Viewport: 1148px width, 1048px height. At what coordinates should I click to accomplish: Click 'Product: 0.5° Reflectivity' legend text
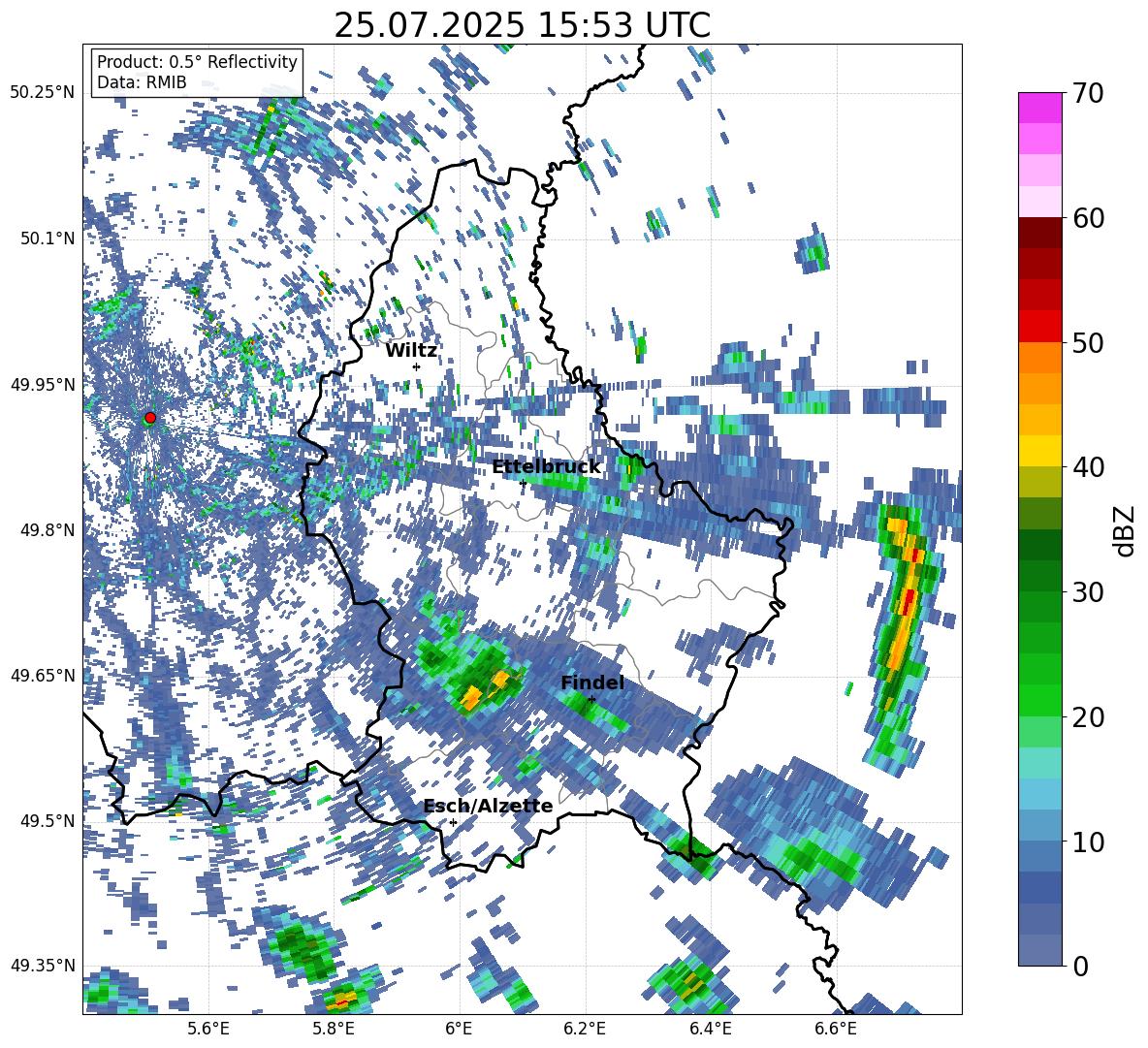pyautogui.click(x=197, y=61)
